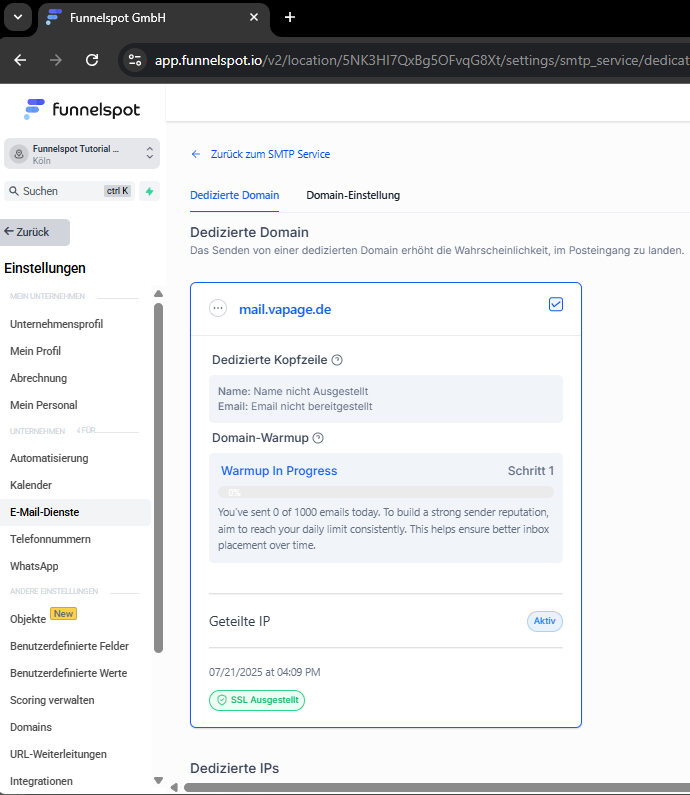Click the green lightning quick actions icon
The width and height of the screenshot is (690, 795).
[150, 191]
